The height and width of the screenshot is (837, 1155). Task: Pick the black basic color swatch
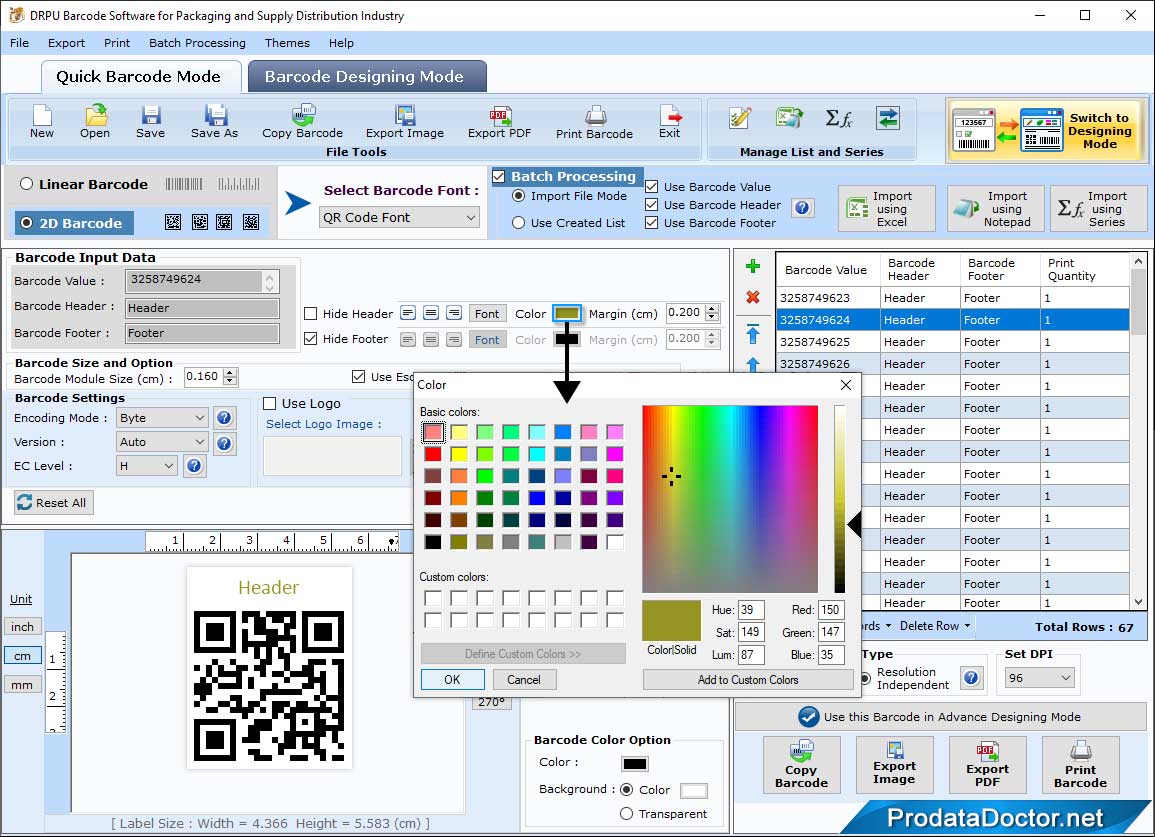[433, 542]
